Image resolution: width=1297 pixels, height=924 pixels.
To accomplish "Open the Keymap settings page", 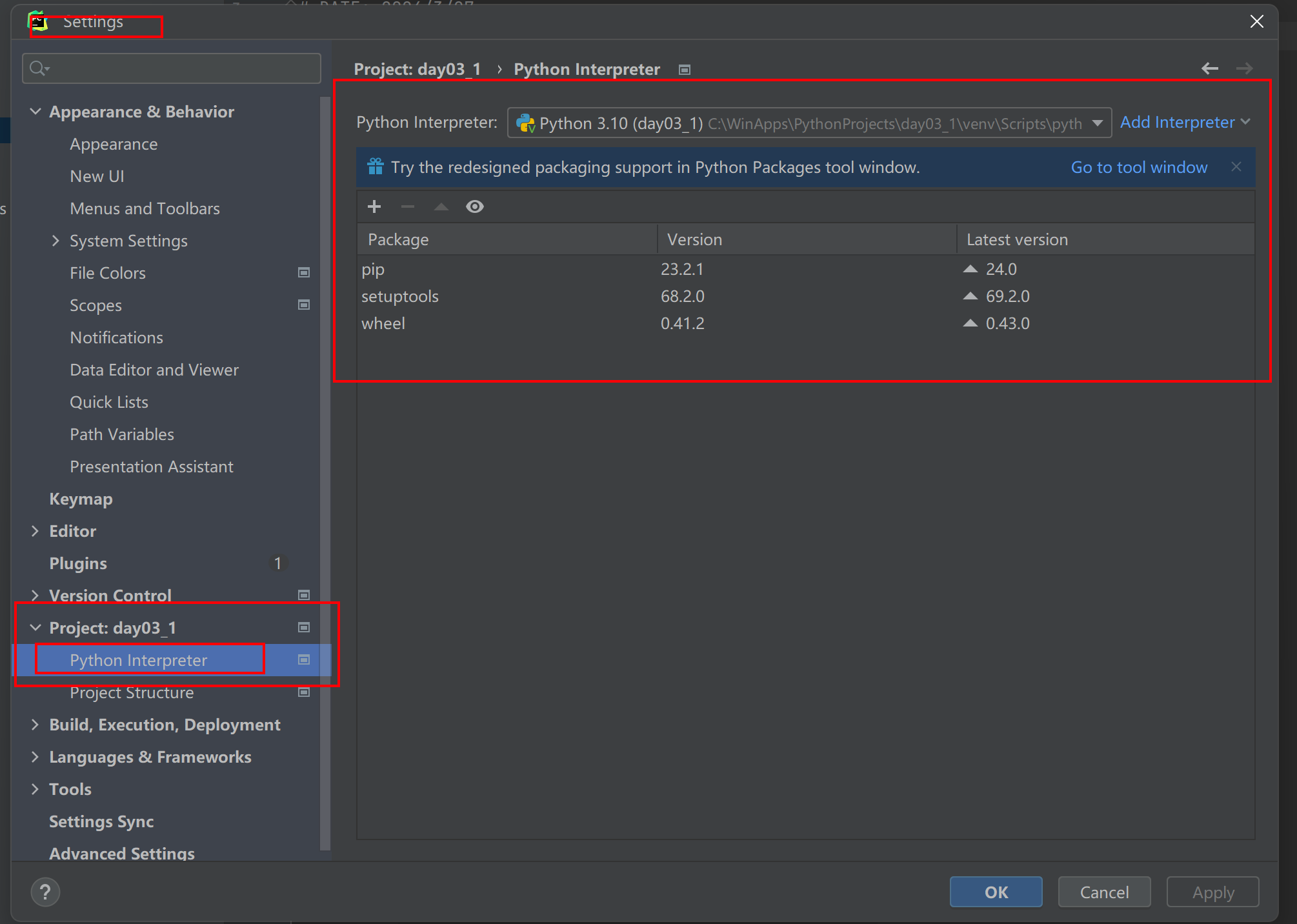I will [x=81, y=499].
